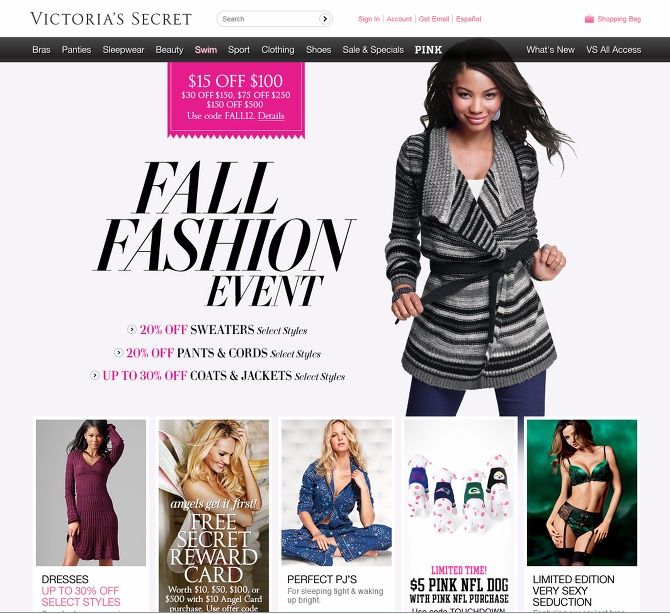Click arrow bullet beside coats & jackets offer
The height and width of the screenshot is (614, 670).
pos(94,375)
